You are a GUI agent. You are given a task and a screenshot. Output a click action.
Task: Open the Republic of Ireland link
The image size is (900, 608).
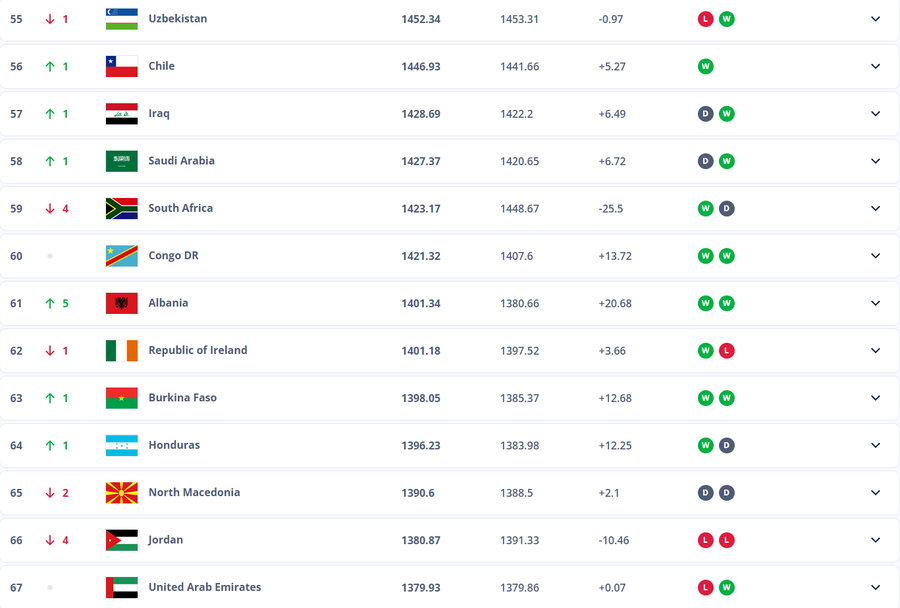197,351
